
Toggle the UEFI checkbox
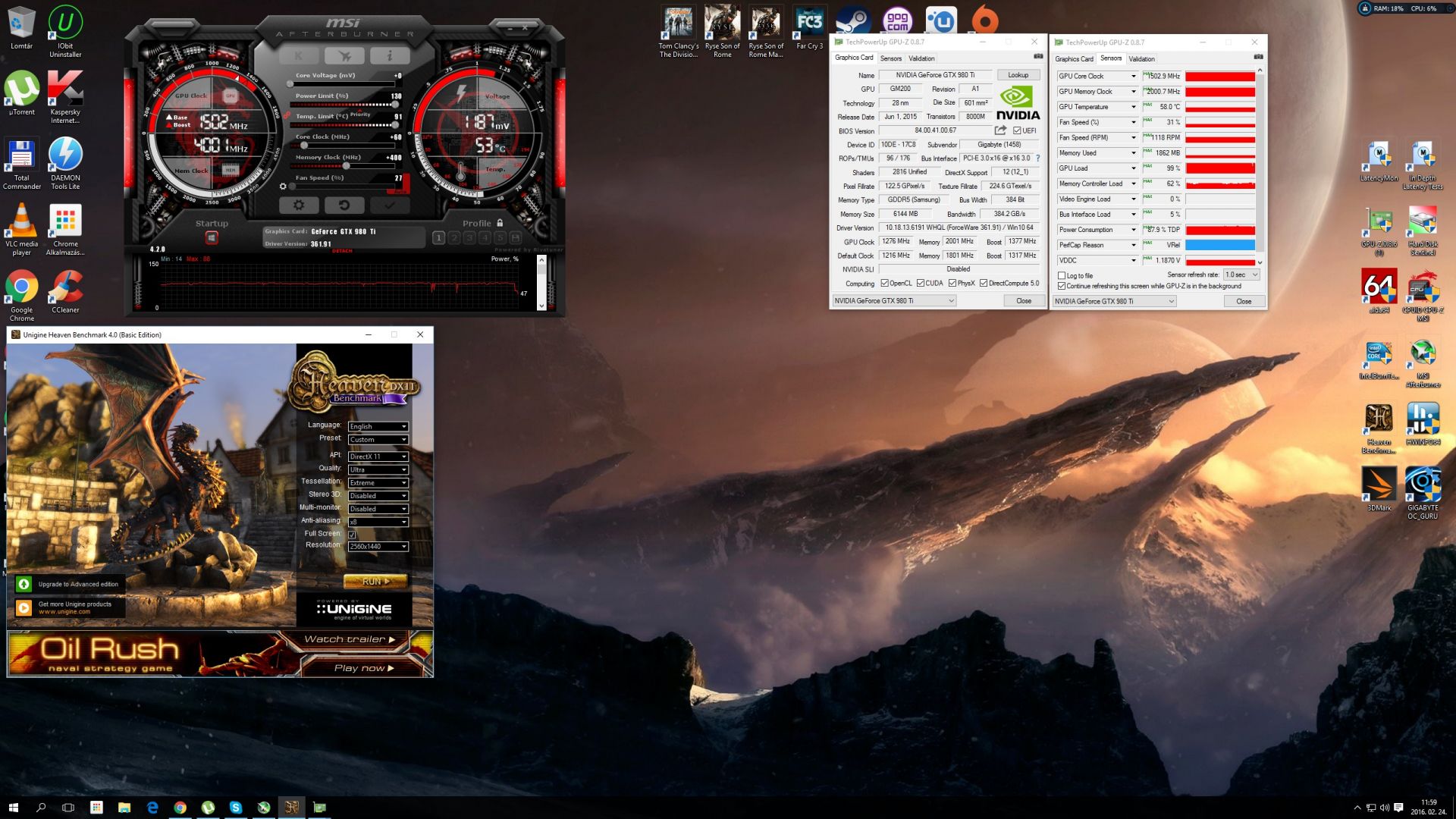[x=1017, y=130]
